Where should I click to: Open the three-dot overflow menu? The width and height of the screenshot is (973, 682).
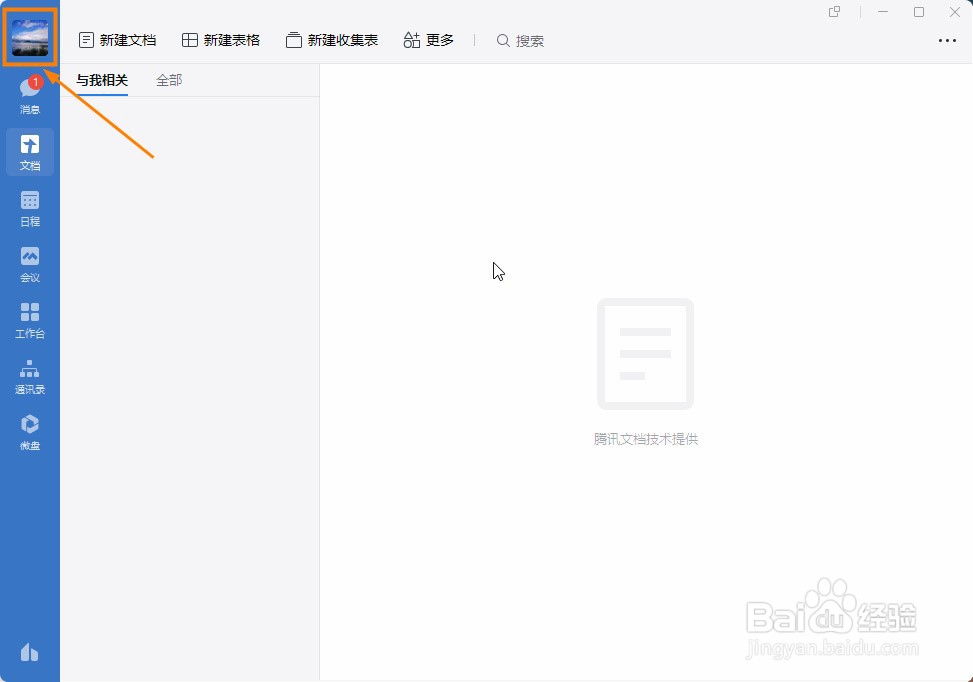947,40
